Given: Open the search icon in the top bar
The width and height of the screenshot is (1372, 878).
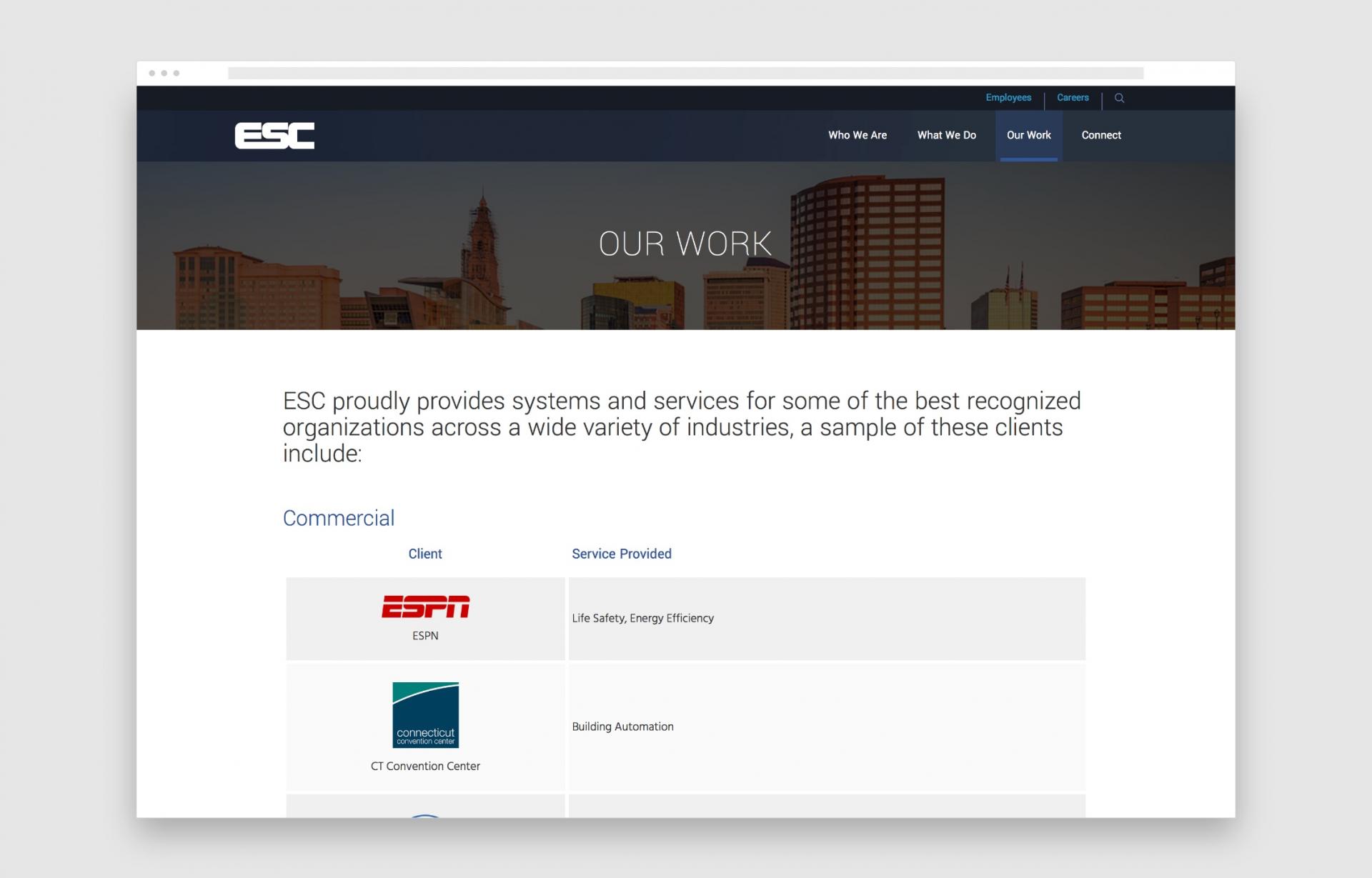Looking at the screenshot, I should tap(1120, 98).
